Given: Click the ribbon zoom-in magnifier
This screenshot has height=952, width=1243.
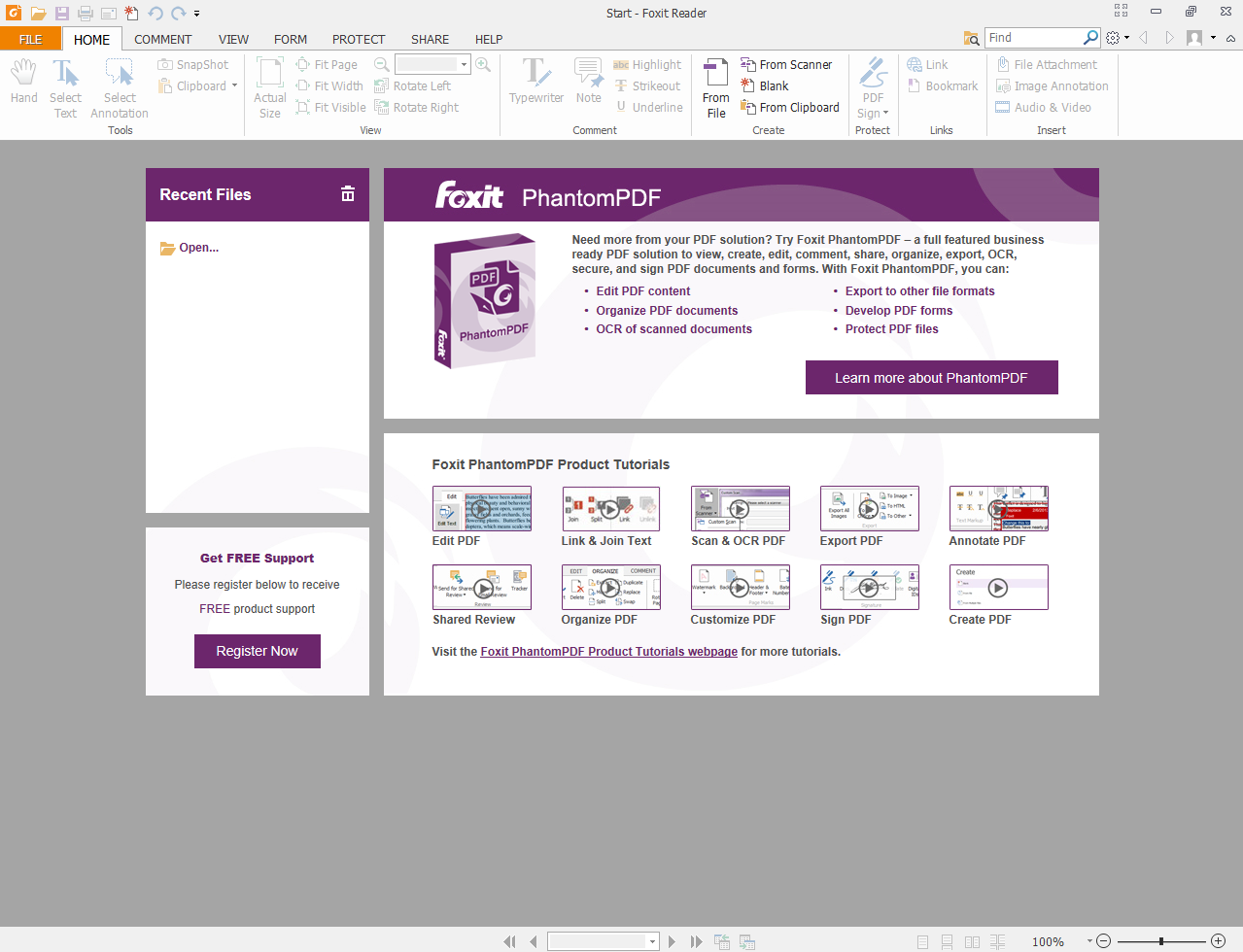Looking at the screenshot, I should pos(483,65).
